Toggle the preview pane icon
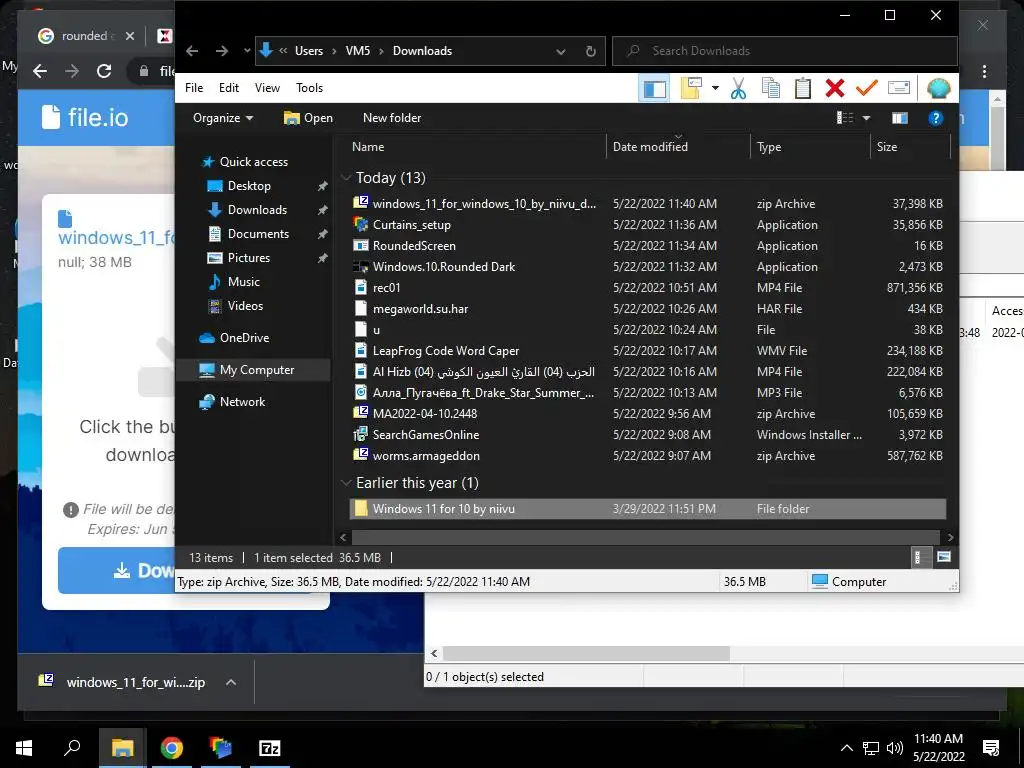The height and width of the screenshot is (768, 1024). (x=899, y=118)
